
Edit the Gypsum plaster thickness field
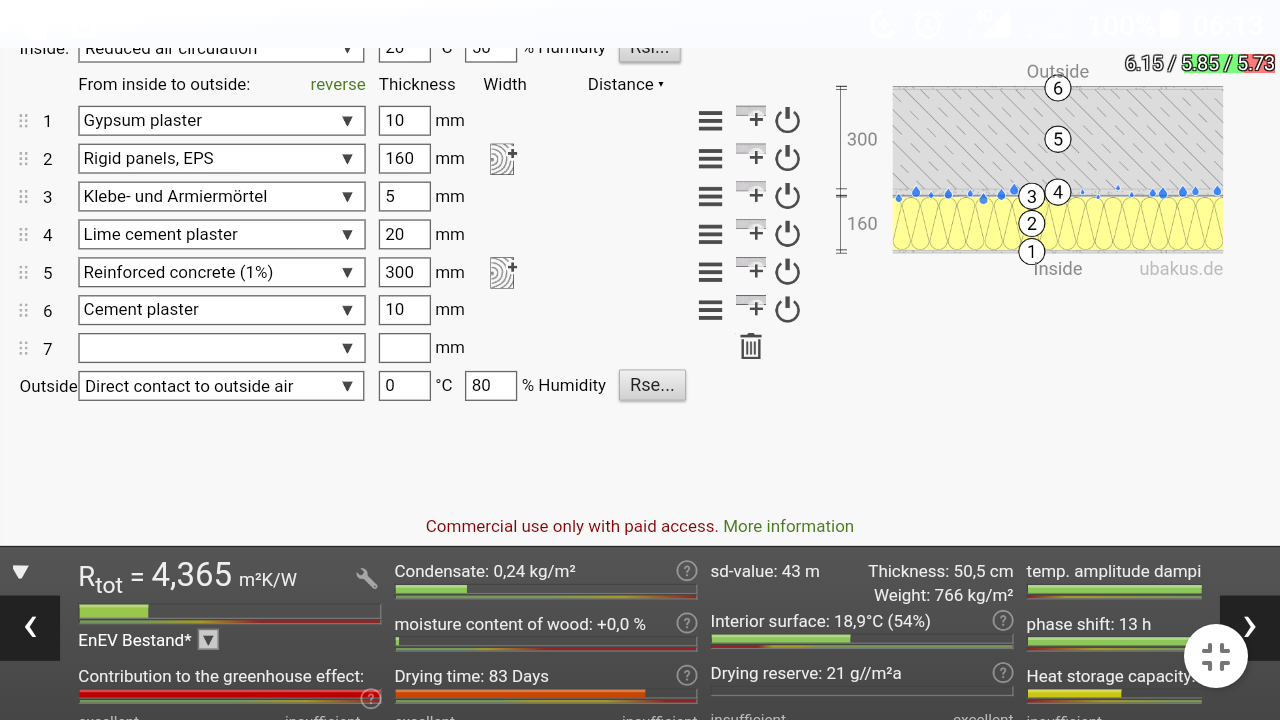coord(404,121)
